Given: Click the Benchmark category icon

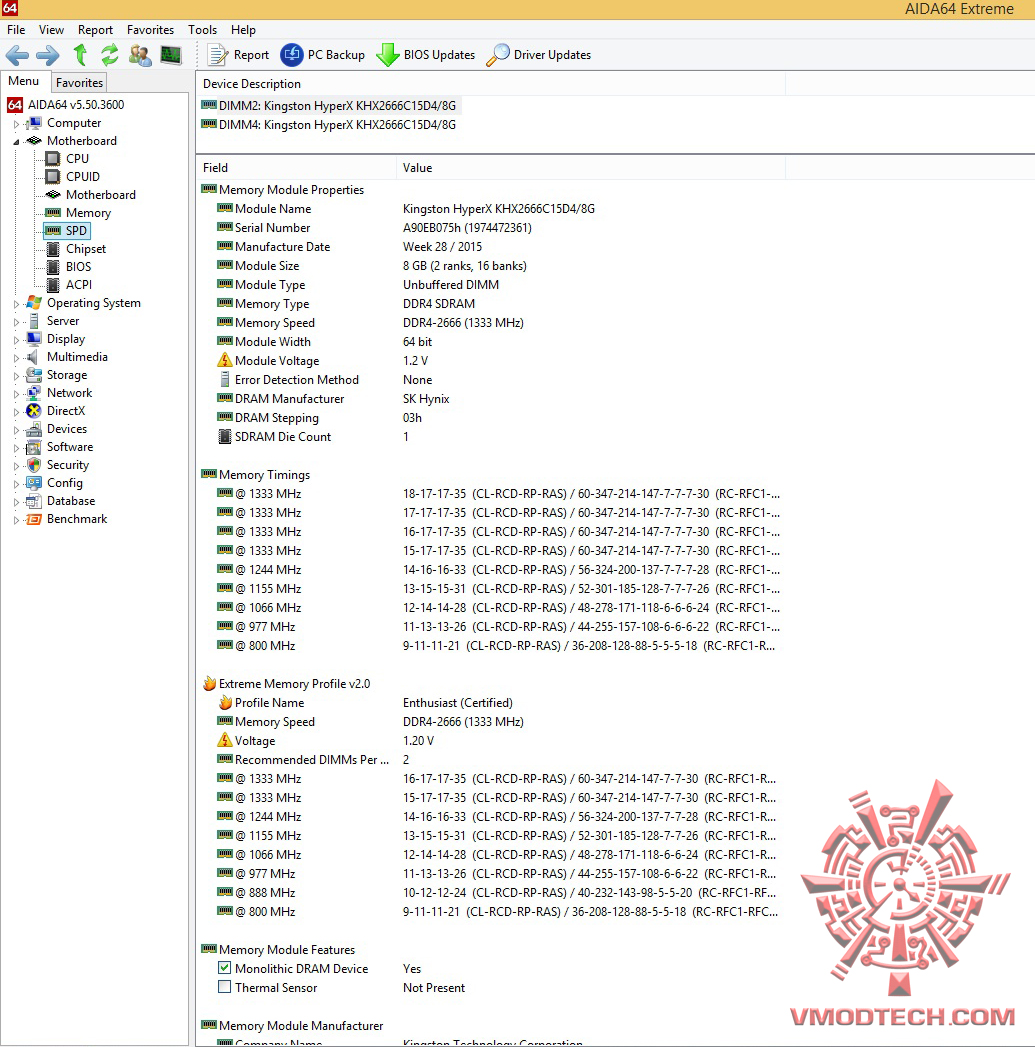Looking at the screenshot, I should pos(33,519).
